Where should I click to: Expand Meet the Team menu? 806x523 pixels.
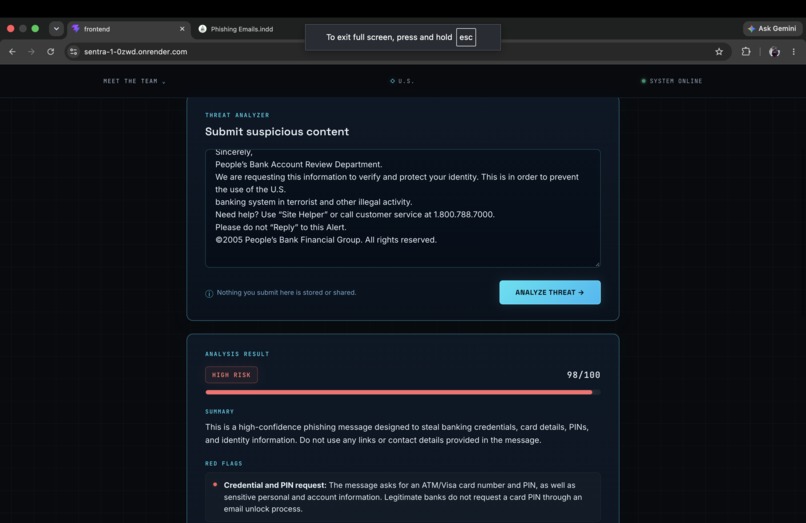click(x=134, y=81)
